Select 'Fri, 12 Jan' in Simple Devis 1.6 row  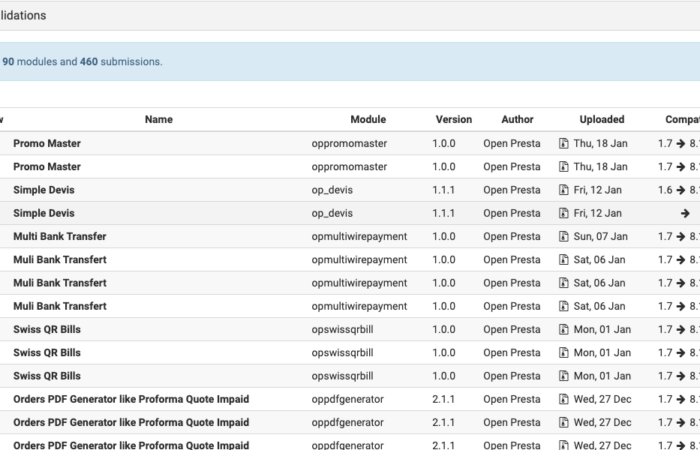click(x=597, y=190)
